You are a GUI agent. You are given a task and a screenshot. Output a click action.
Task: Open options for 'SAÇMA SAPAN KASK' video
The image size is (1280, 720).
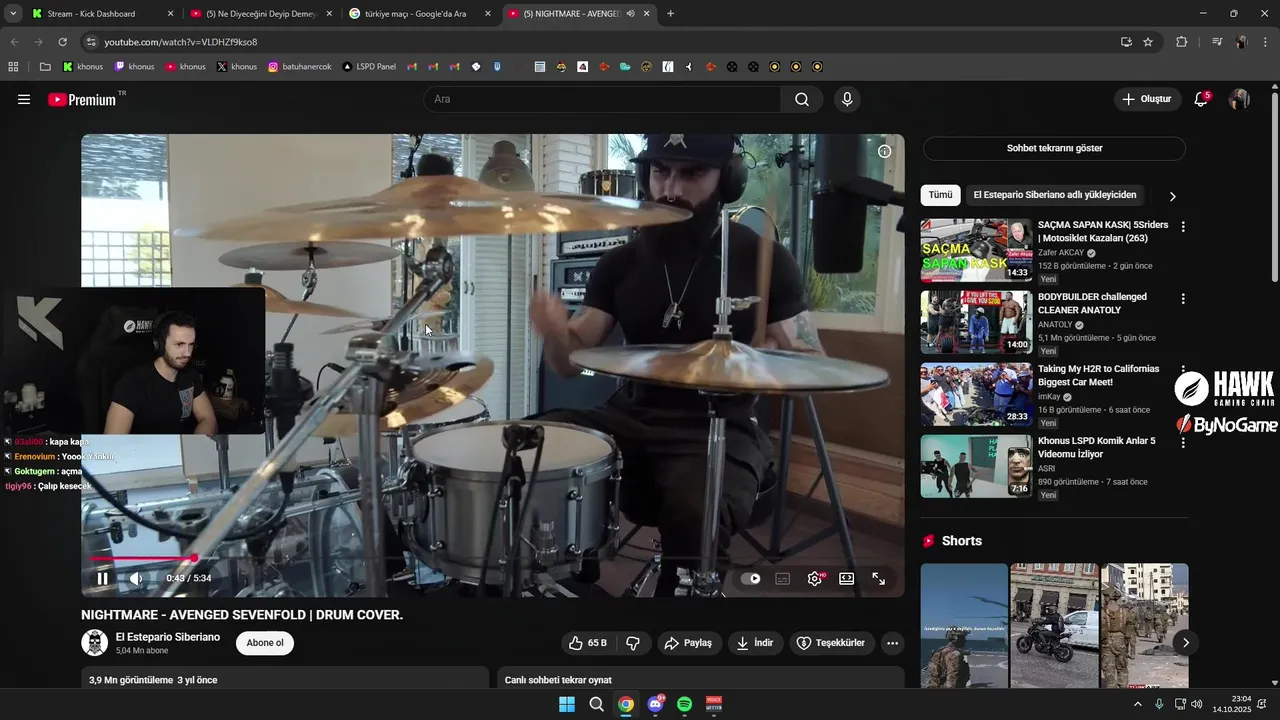pyautogui.click(x=1183, y=227)
